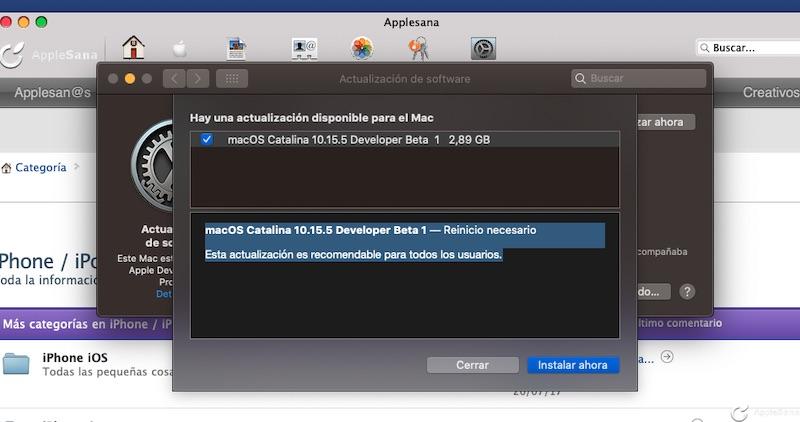Open the Photos flower toolbar icon
This screenshot has width=800, height=422.
point(362,49)
